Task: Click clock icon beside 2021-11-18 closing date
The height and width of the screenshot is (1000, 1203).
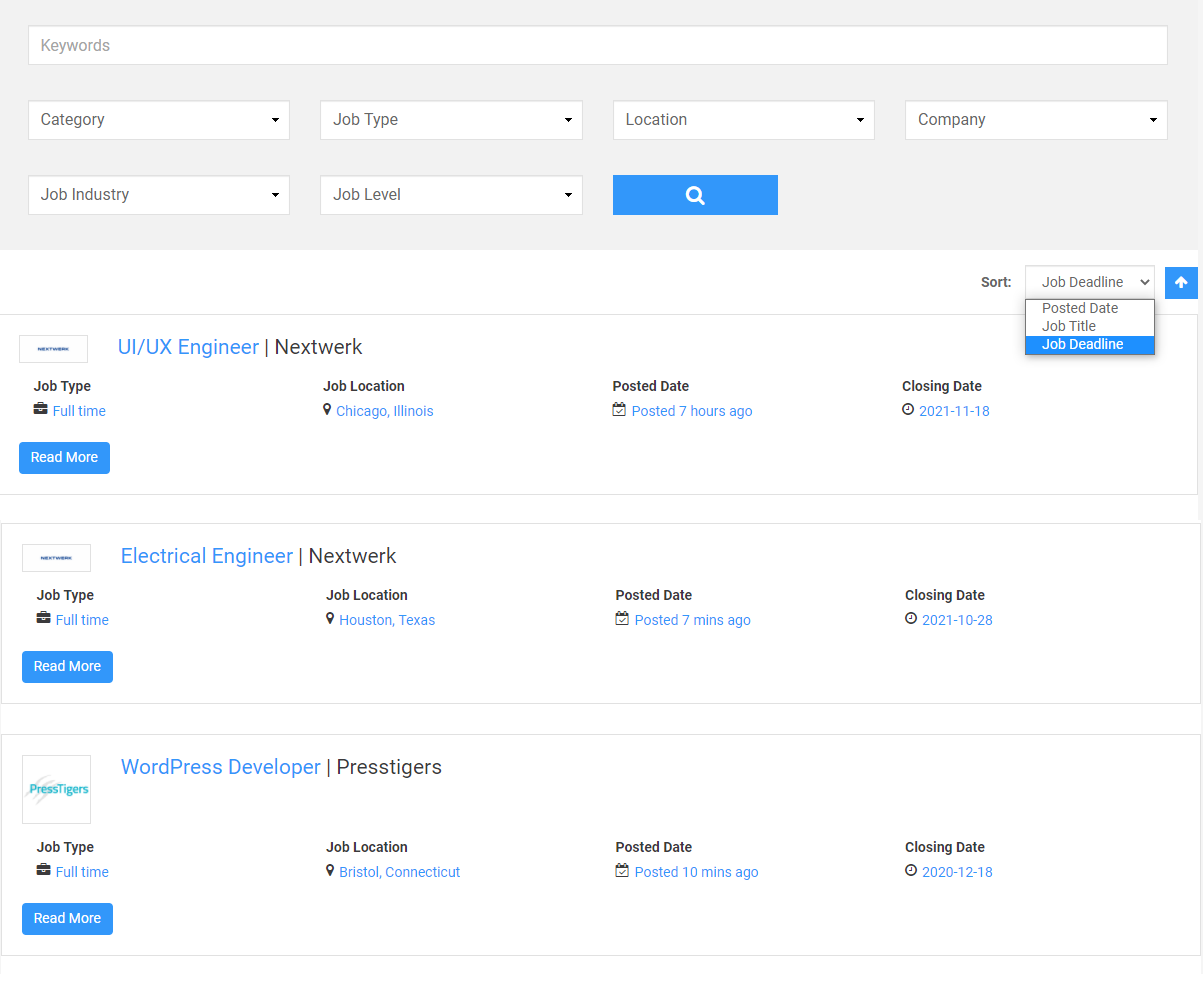Action: 908,410
